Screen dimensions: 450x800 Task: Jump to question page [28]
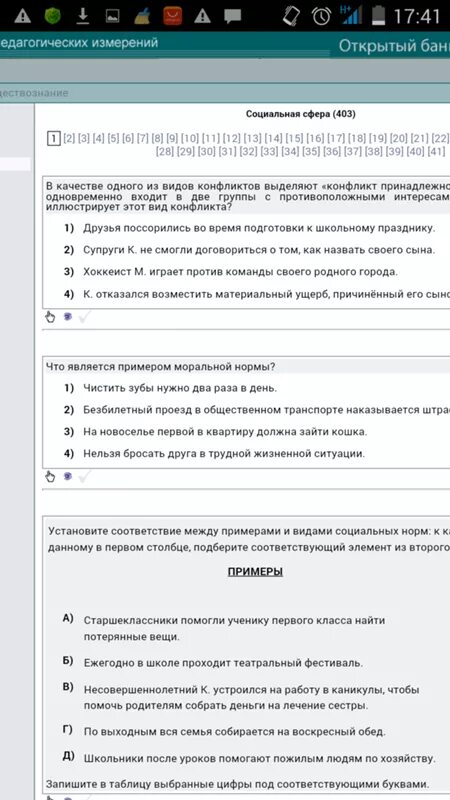tap(165, 152)
